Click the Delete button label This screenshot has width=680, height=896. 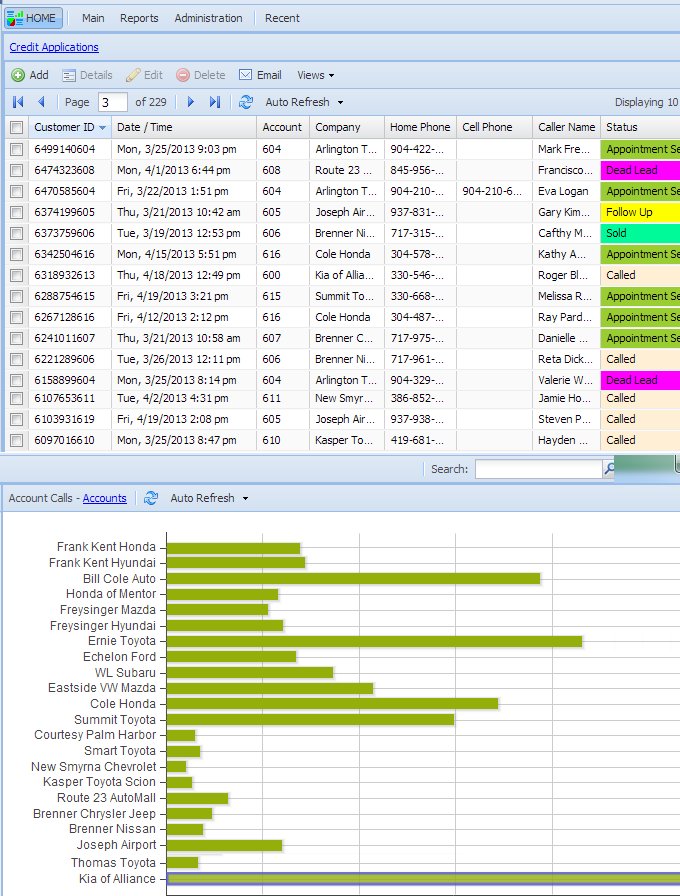click(210, 75)
